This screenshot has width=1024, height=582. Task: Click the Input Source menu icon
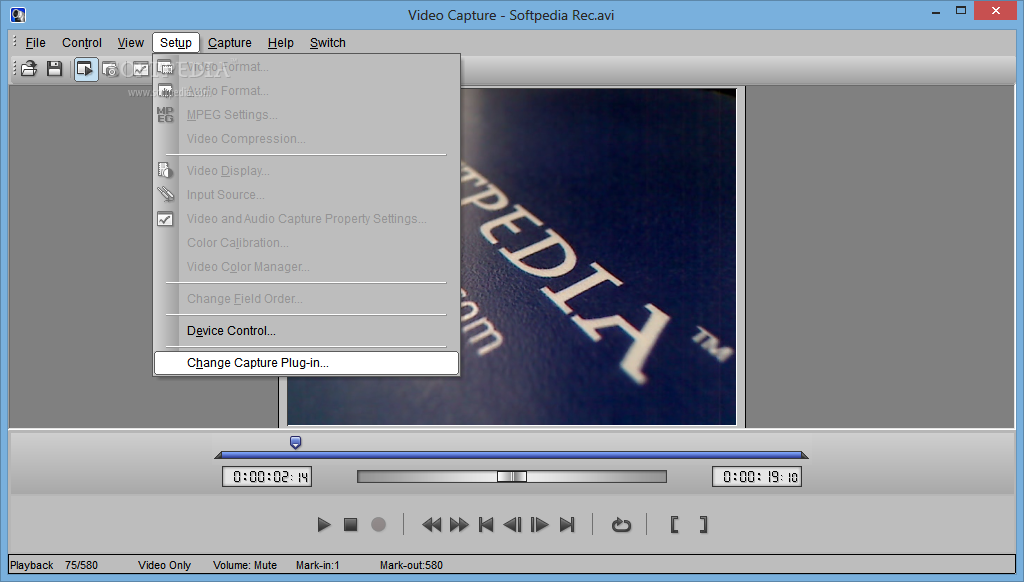point(165,194)
